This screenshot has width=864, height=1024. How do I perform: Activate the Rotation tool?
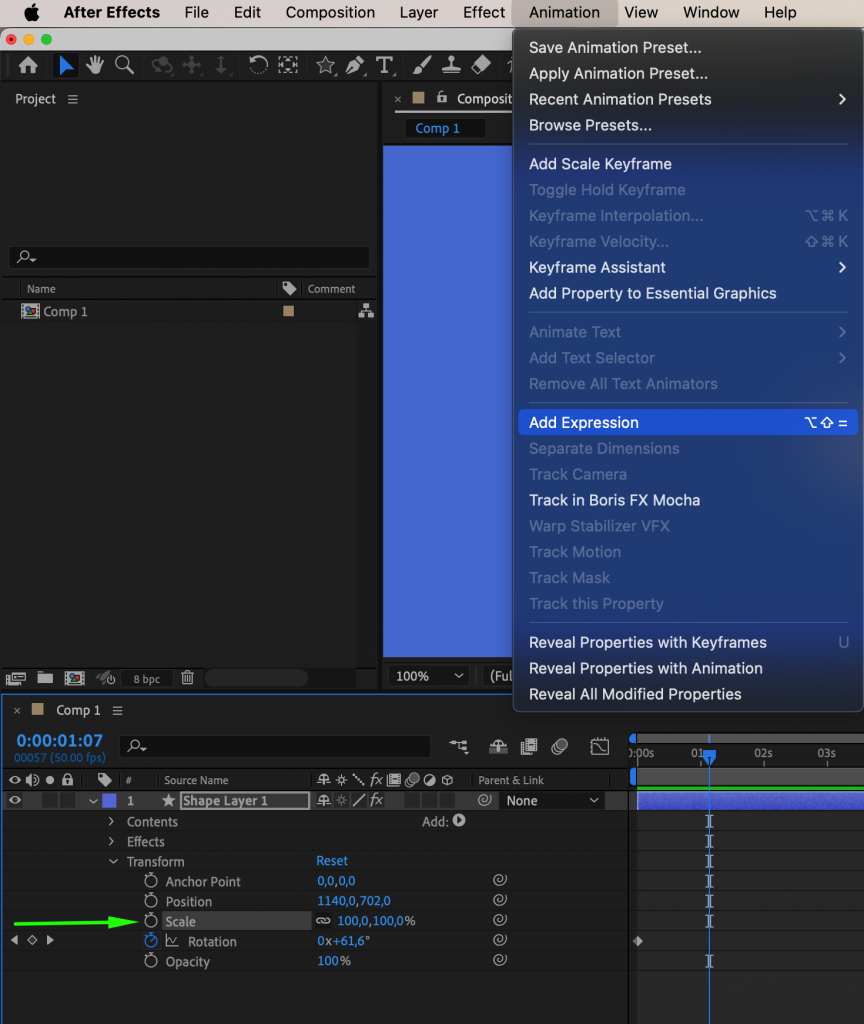[x=258, y=64]
